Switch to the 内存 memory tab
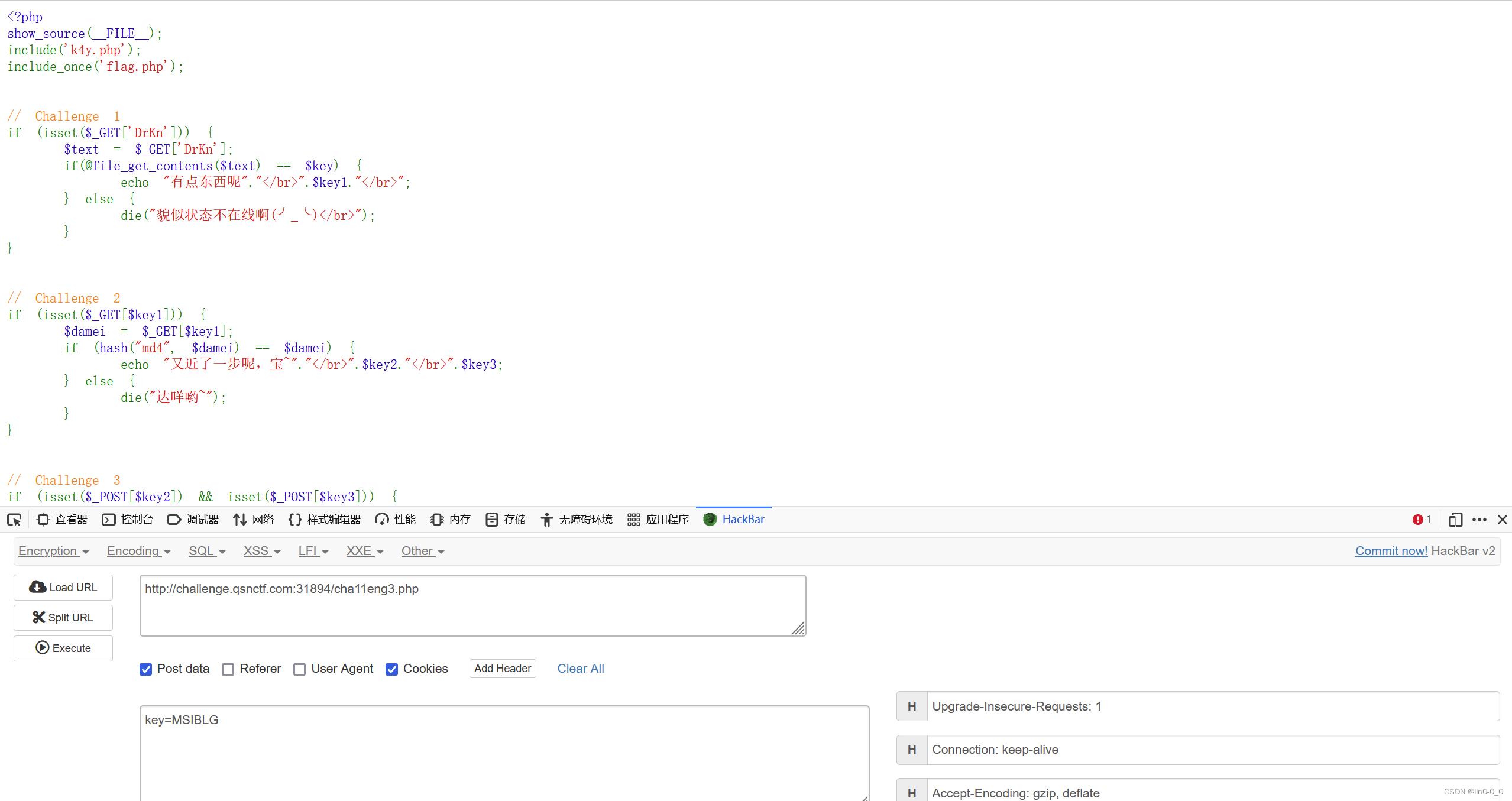This screenshot has width=1512, height=801. pyautogui.click(x=450, y=520)
